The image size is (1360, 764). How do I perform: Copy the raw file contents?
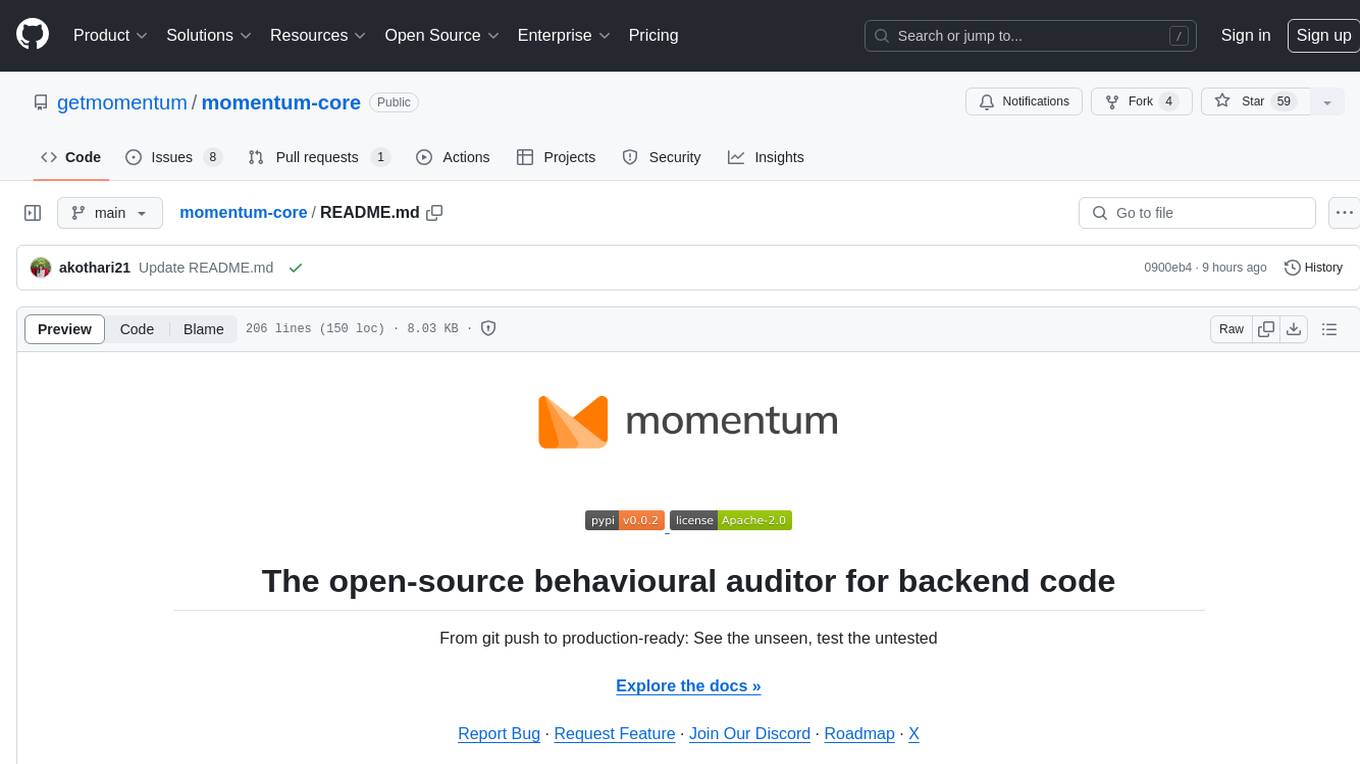tap(1267, 329)
